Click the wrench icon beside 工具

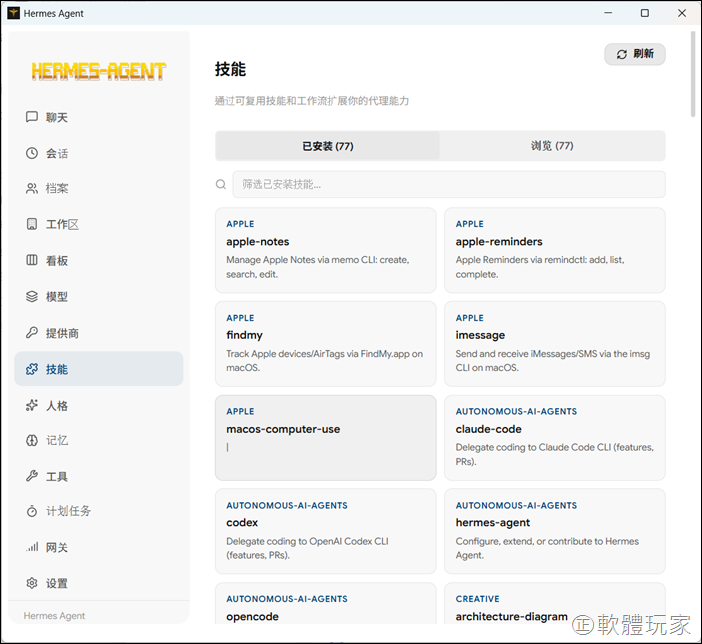pyautogui.click(x=32, y=476)
